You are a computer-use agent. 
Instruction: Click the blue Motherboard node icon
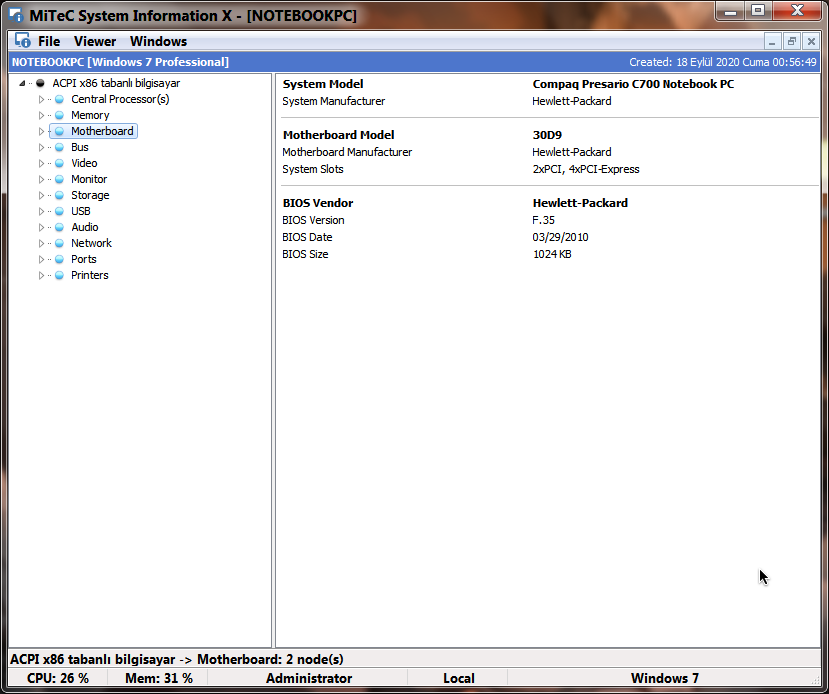coord(60,131)
